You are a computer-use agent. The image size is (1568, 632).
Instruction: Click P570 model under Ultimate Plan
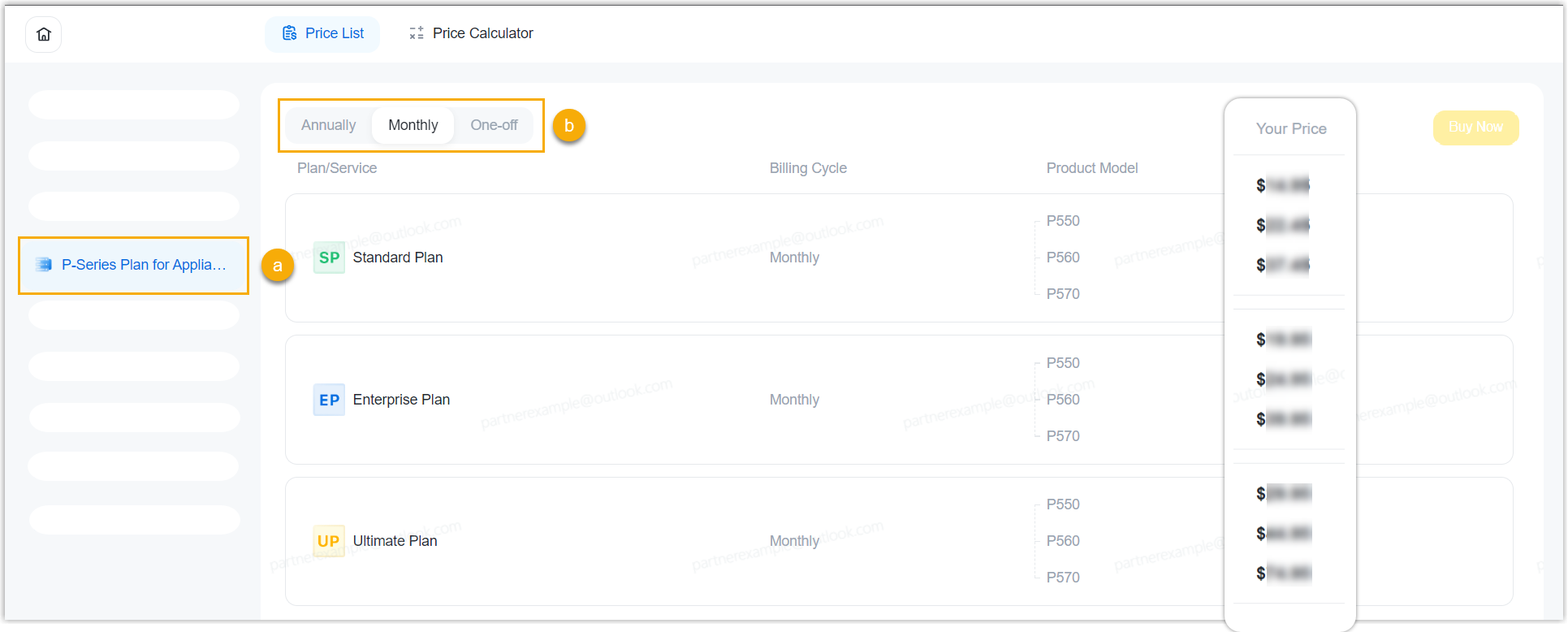[x=1063, y=578]
